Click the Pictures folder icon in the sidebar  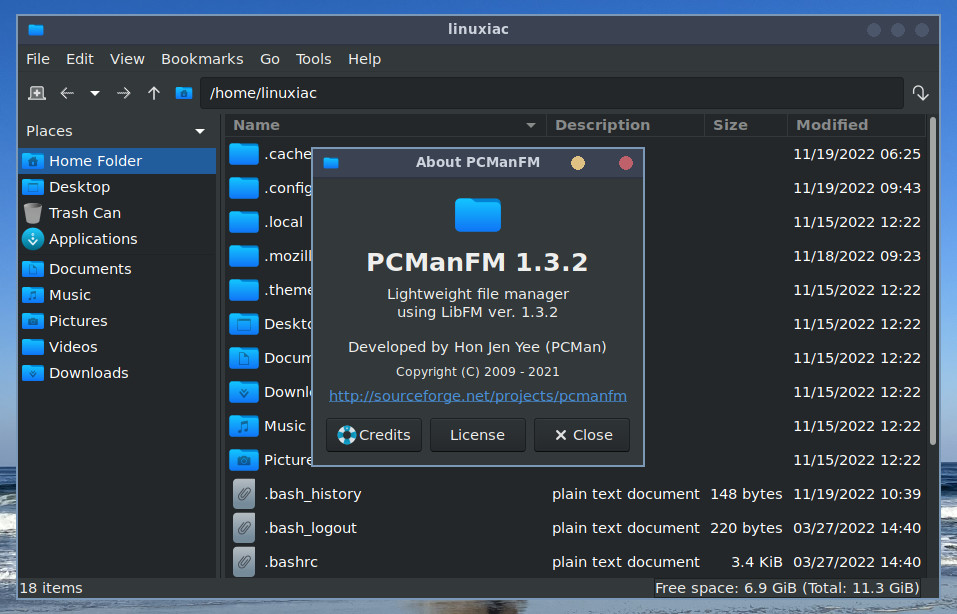(x=33, y=320)
